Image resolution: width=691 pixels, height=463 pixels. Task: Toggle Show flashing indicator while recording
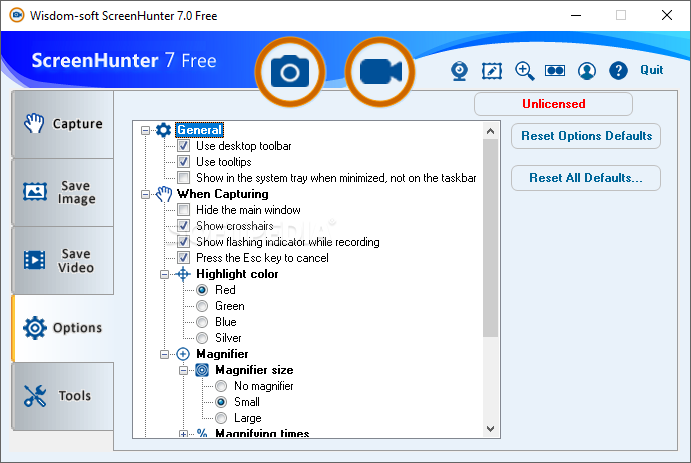pyautogui.click(x=183, y=242)
